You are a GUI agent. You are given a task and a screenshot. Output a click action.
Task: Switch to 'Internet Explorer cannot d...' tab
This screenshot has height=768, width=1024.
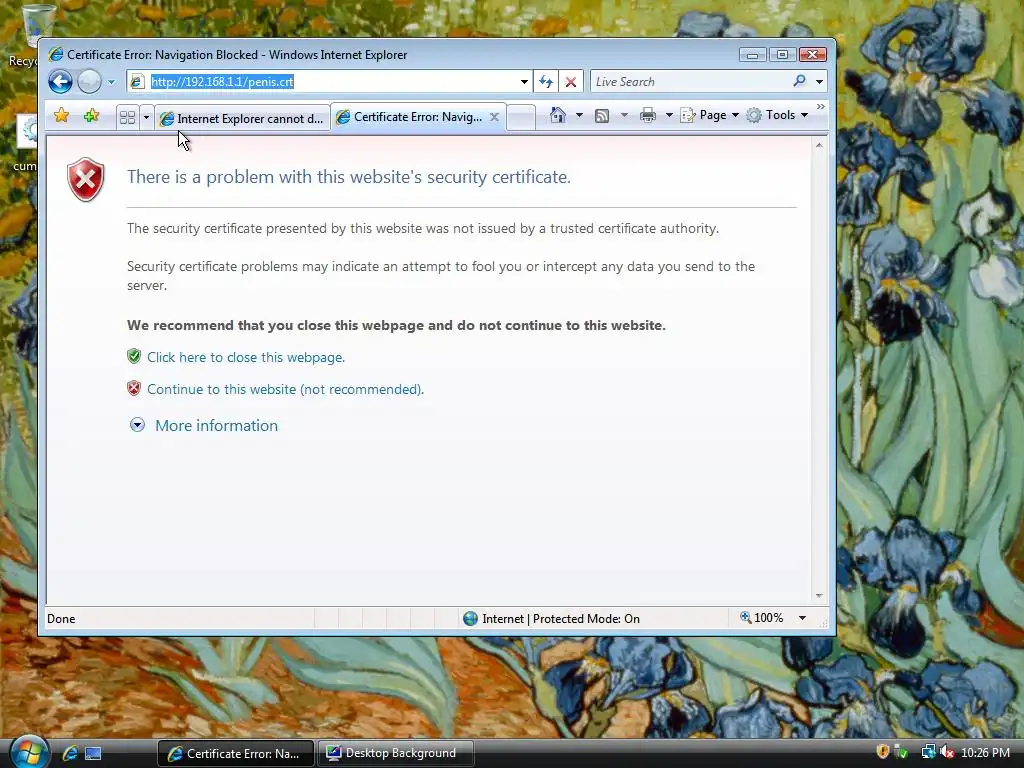[242, 118]
